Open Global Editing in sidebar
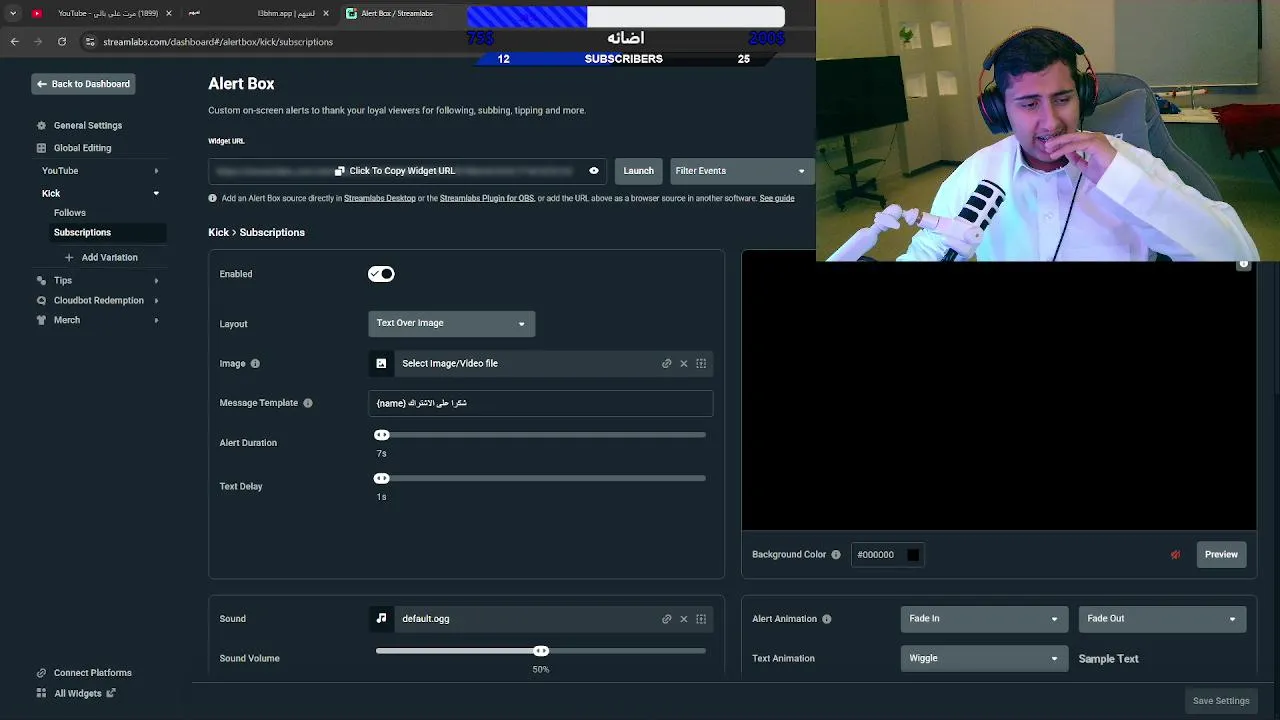The height and width of the screenshot is (720, 1280). pyautogui.click(x=82, y=148)
